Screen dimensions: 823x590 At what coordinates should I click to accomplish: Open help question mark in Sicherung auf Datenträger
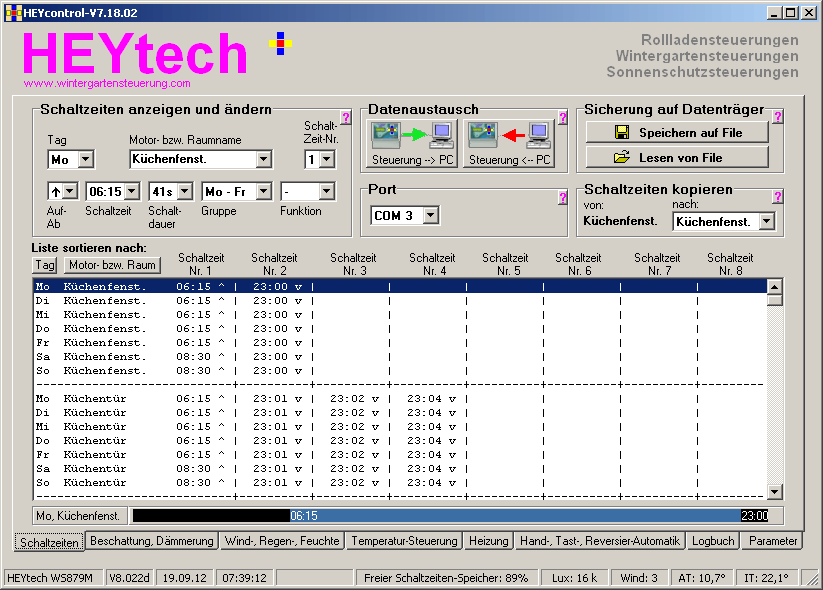(778, 117)
